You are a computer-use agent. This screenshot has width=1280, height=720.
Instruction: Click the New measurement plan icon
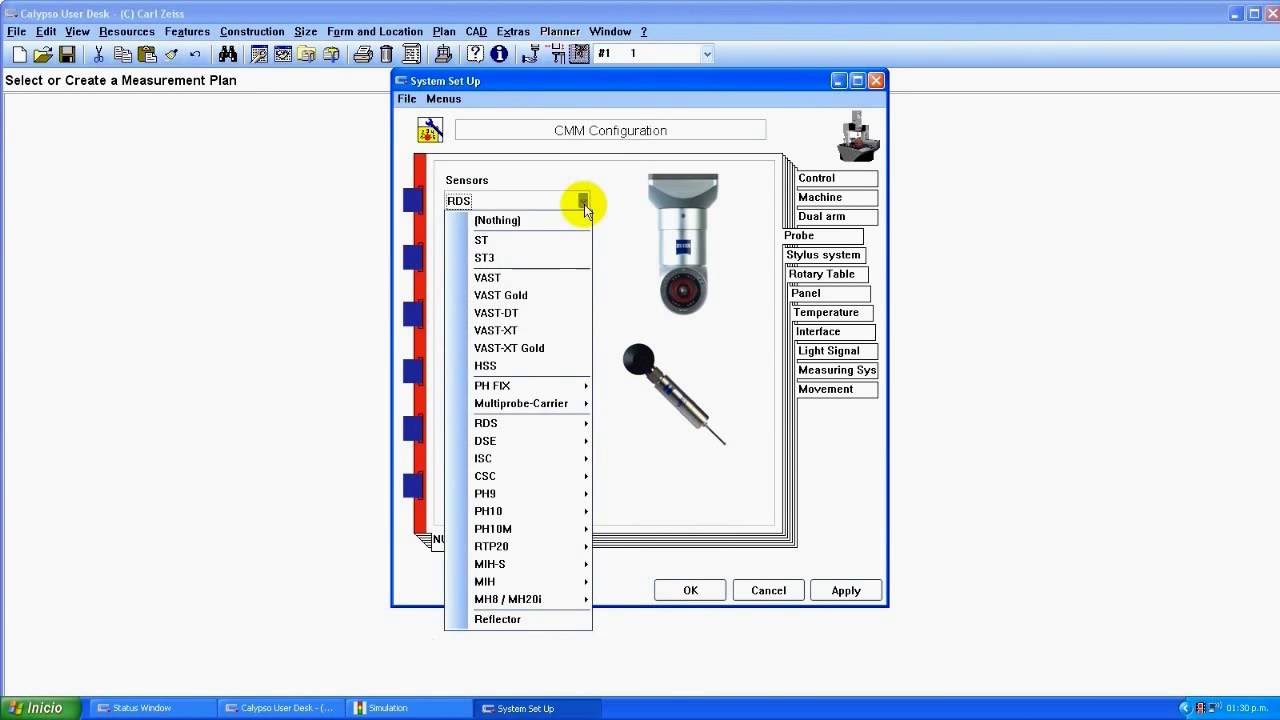[x=20, y=55]
